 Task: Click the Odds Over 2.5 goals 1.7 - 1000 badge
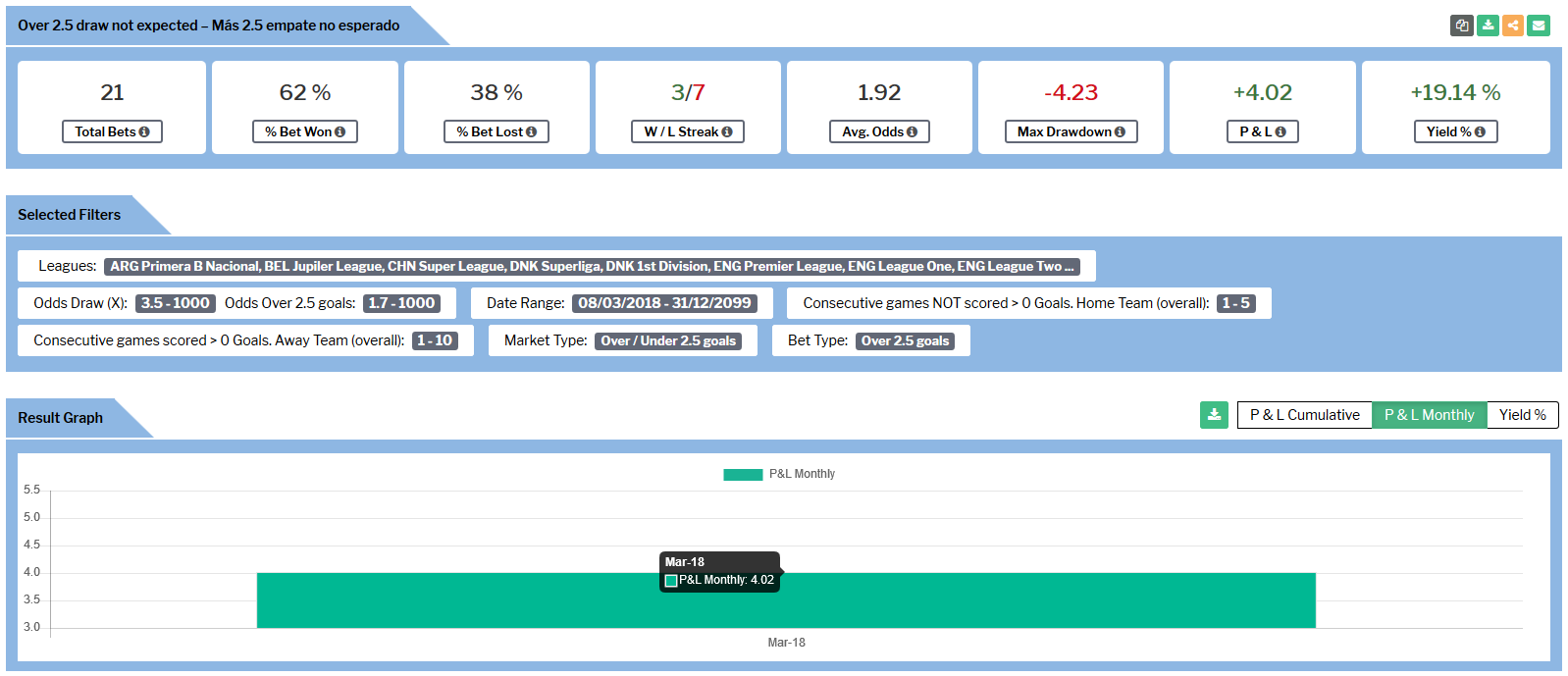tap(401, 303)
